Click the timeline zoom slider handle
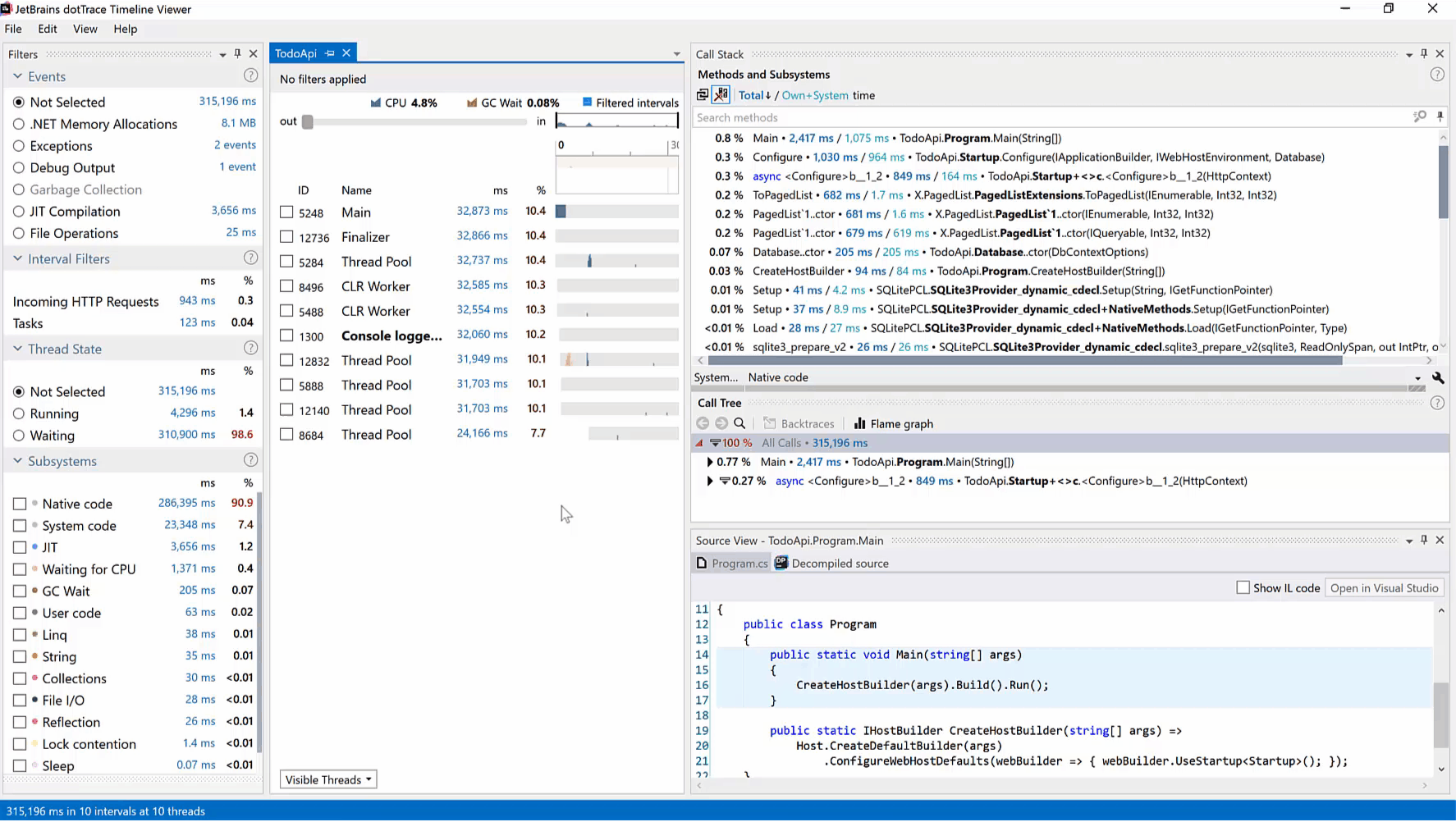This screenshot has height=822, width=1456. tap(308, 122)
